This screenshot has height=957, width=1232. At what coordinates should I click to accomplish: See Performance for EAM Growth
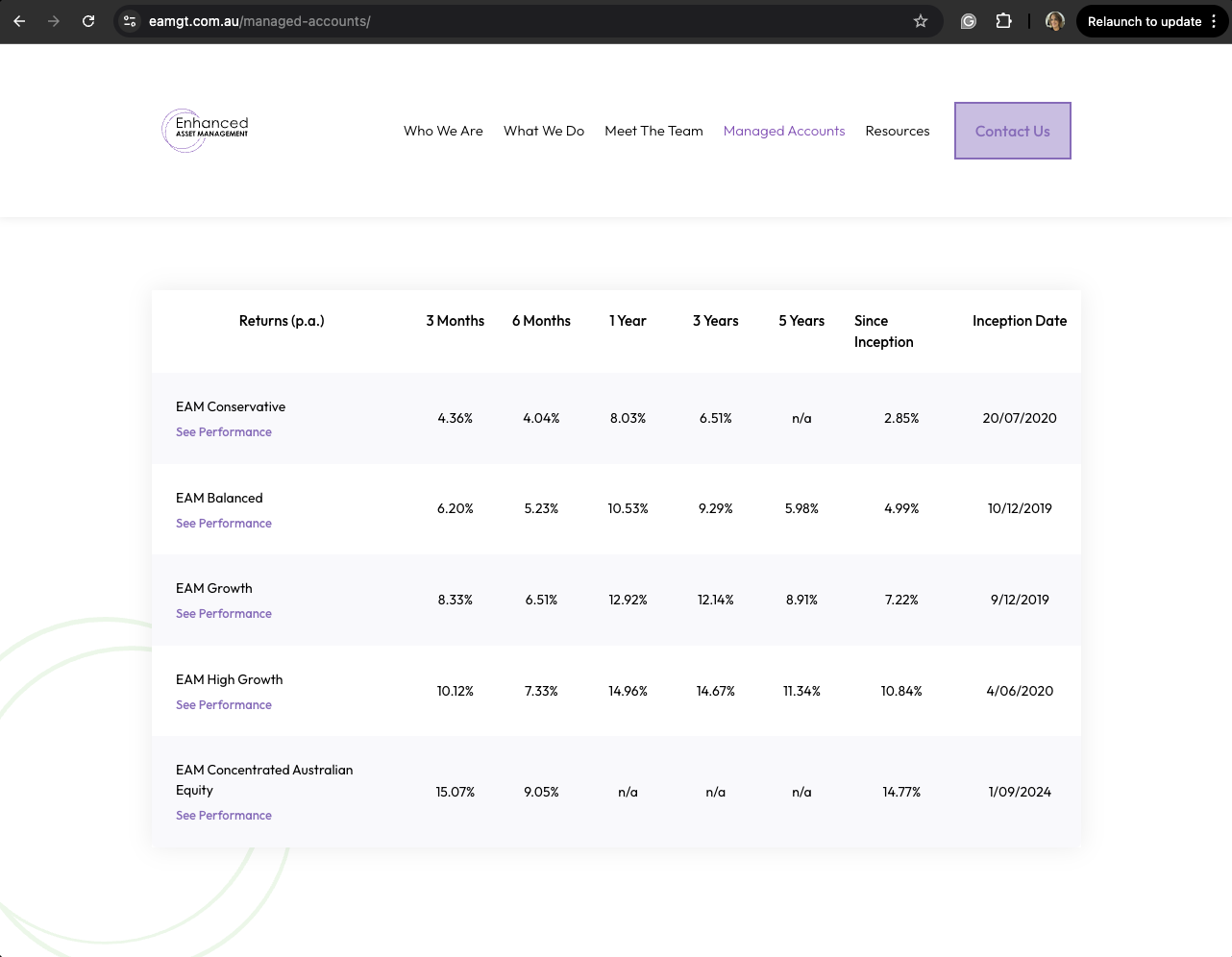coord(224,614)
